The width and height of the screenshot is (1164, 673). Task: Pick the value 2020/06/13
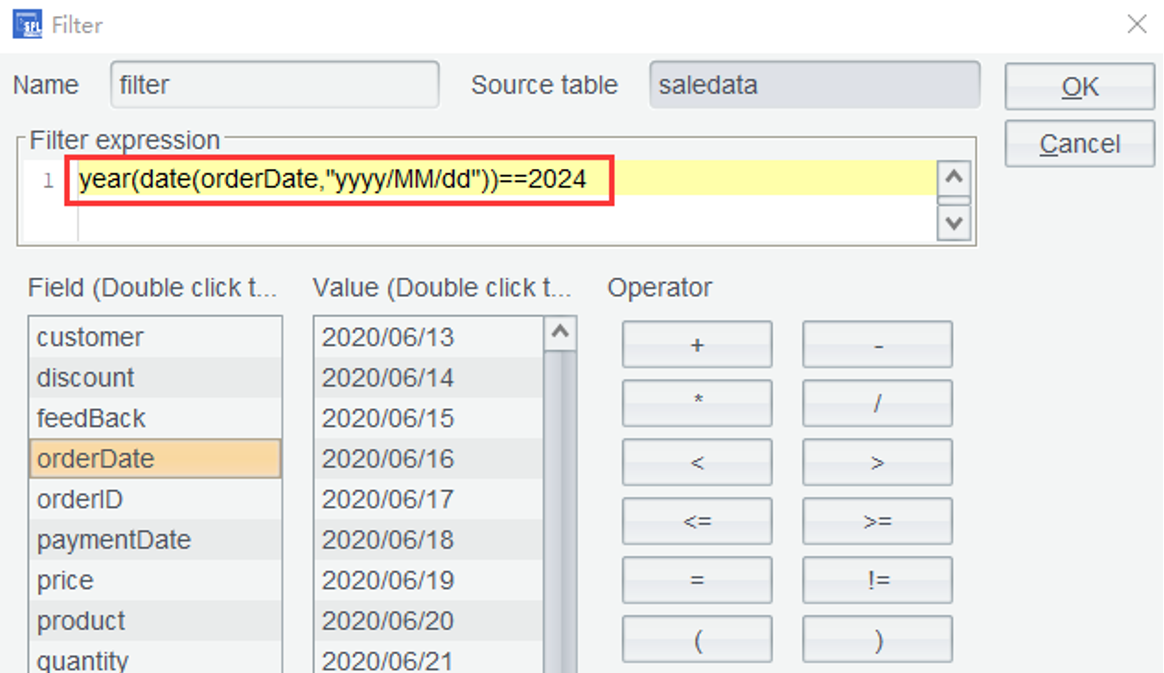pos(428,338)
